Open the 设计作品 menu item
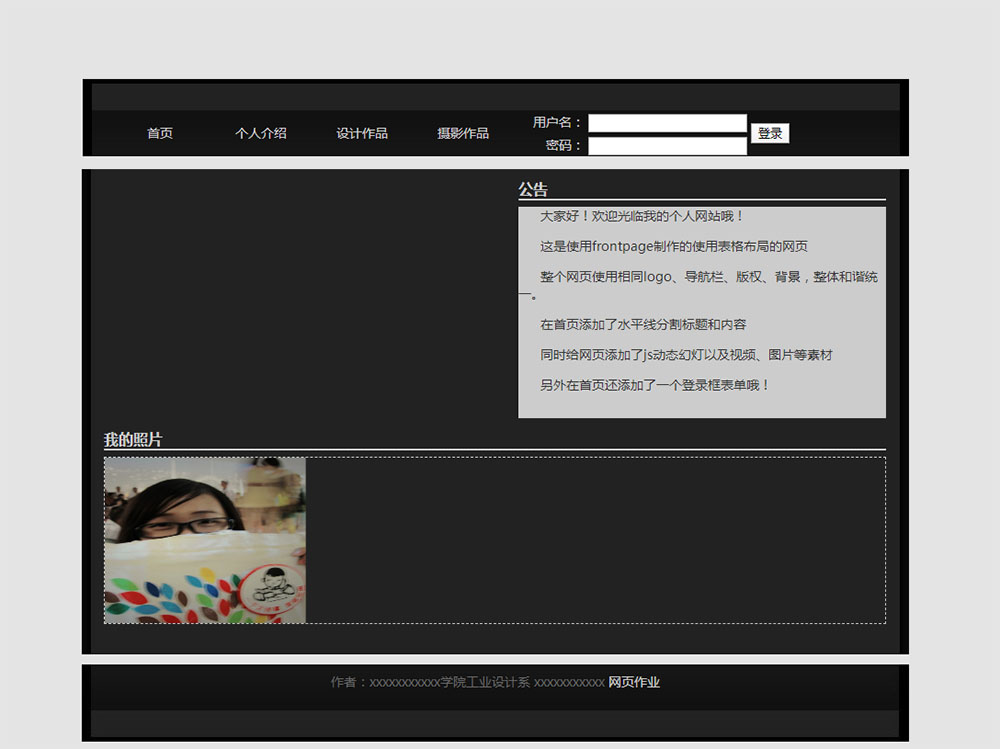The height and width of the screenshot is (749, 1000). 362,133
